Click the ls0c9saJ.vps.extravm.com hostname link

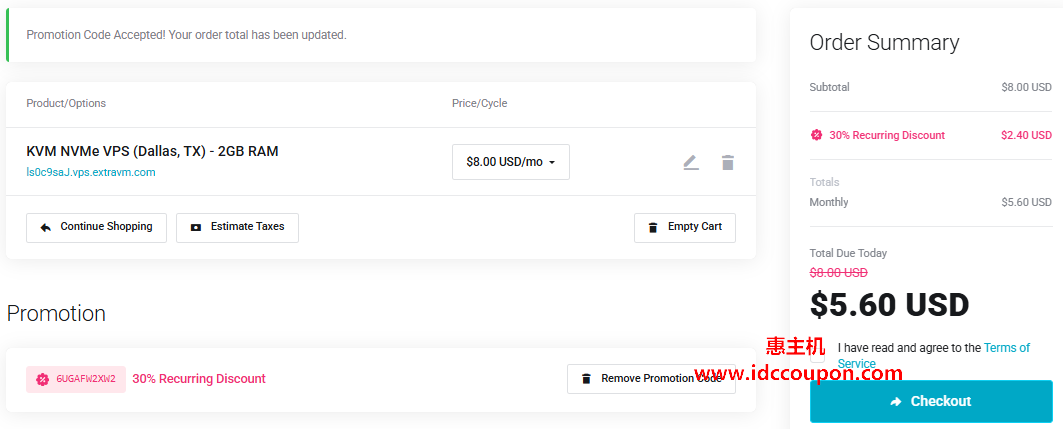tap(90, 172)
